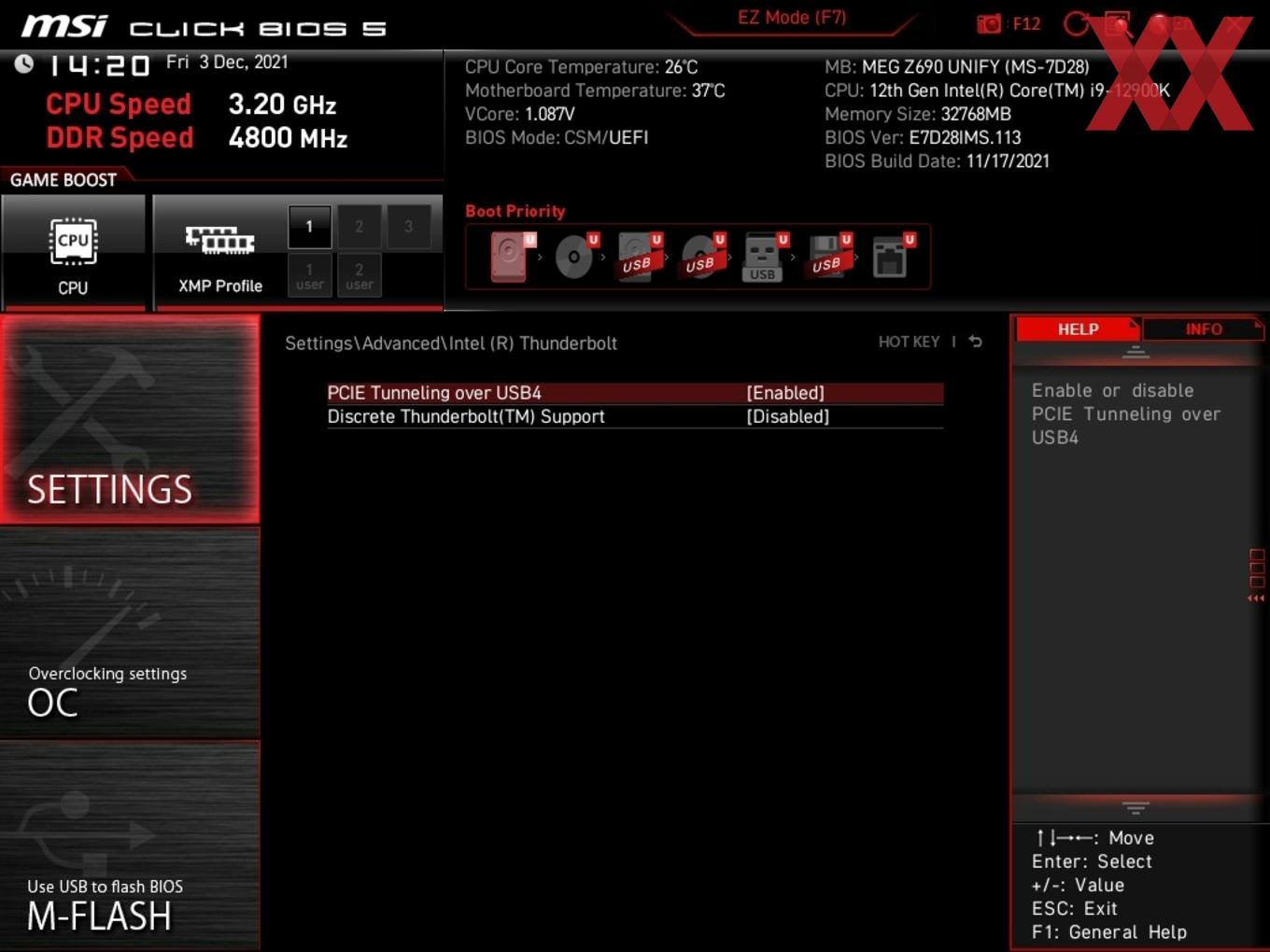Open M-FLASH to flash BIOS from USB
The image size is (1270, 952).
pos(130,846)
